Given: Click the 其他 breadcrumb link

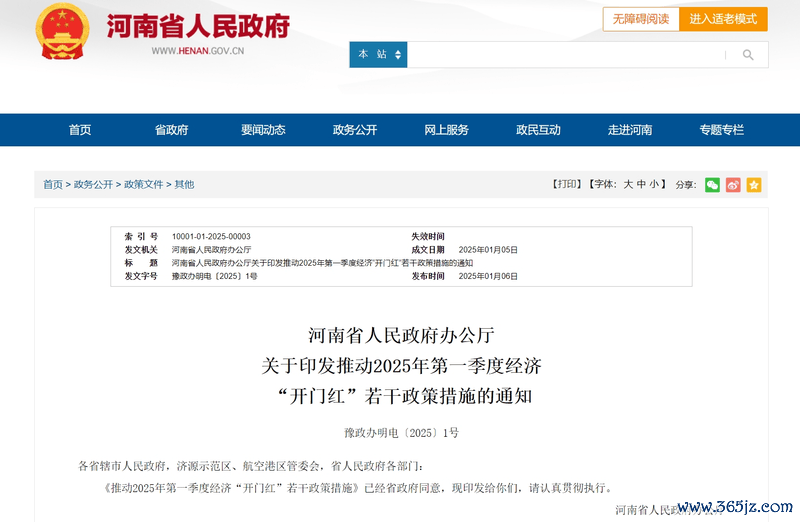Looking at the screenshot, I should (184, 184).
